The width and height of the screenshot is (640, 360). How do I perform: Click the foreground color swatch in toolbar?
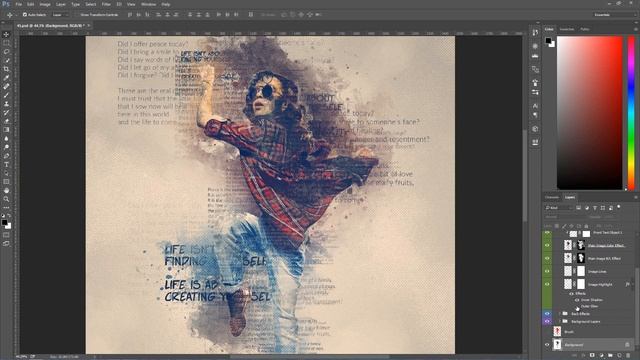pos(4,222)
